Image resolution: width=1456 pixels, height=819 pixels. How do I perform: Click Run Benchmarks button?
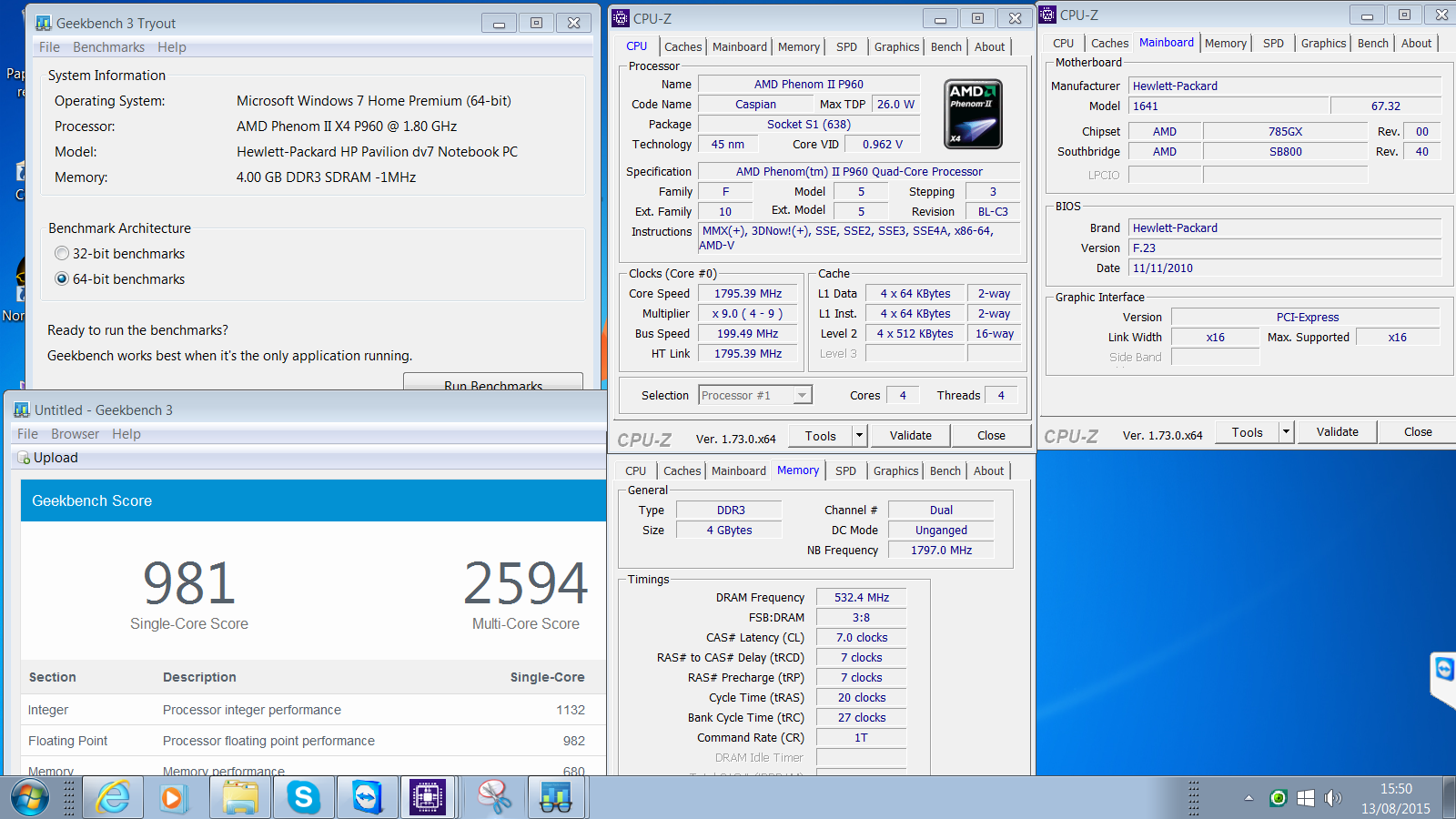point(493,382)
